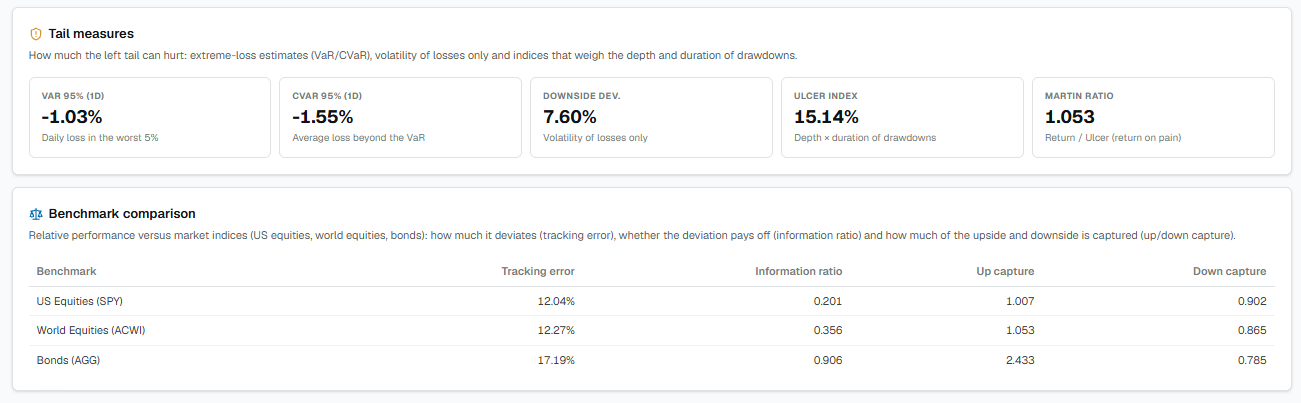
Task: Click the 2.433 up capture value
Action: 1020,360
